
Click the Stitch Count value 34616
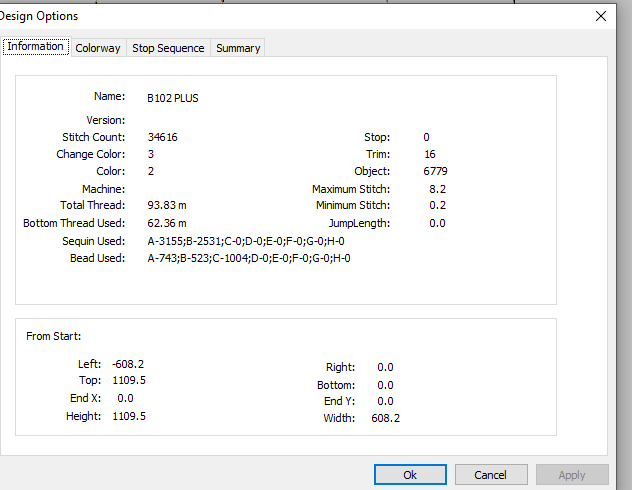point(162,137)
